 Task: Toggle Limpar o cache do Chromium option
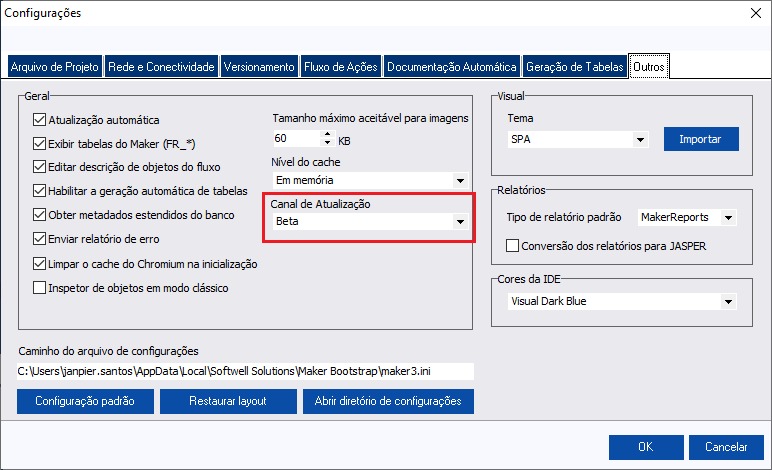40,264
